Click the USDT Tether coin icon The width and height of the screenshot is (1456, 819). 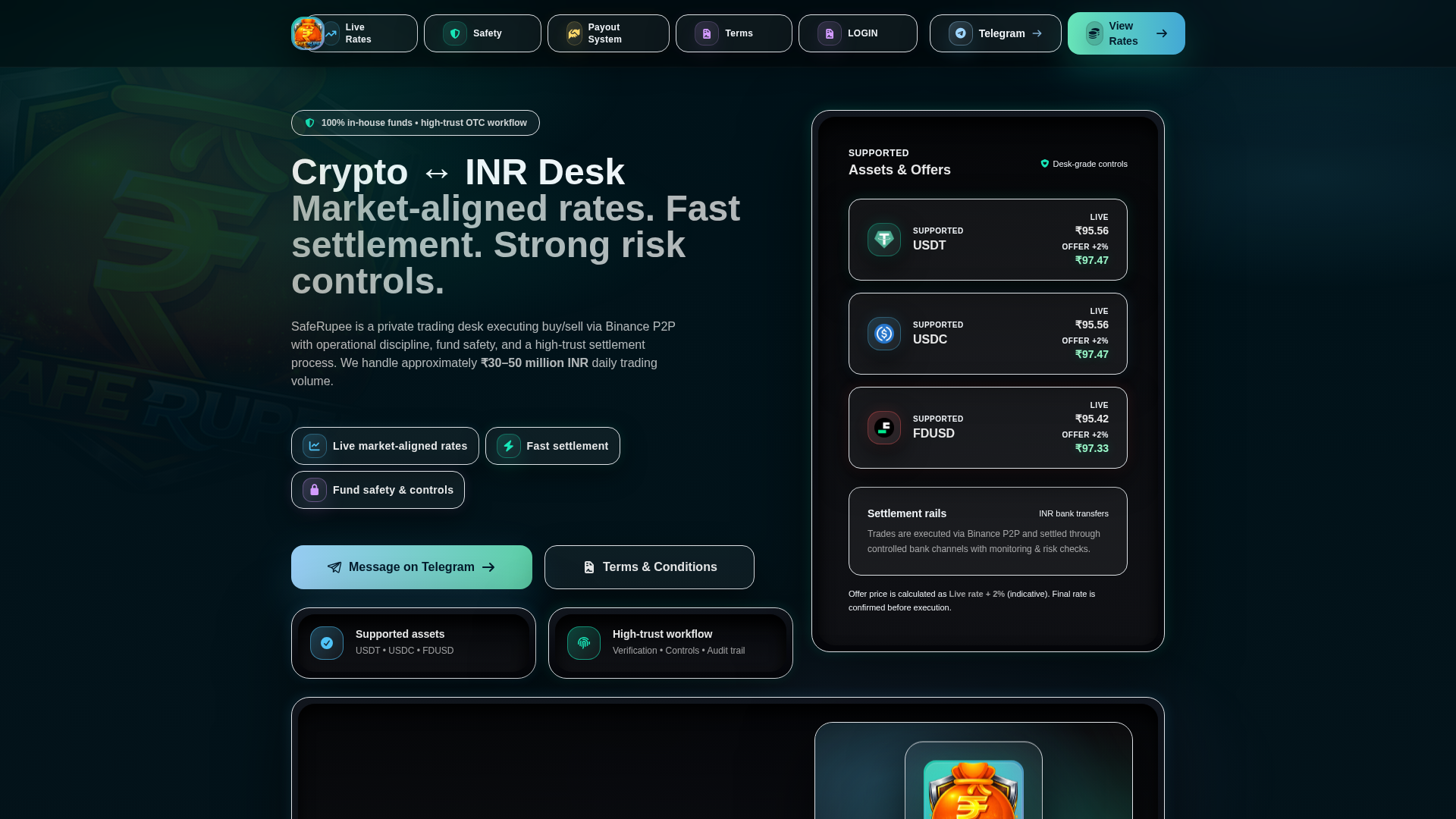click(884, 240)
